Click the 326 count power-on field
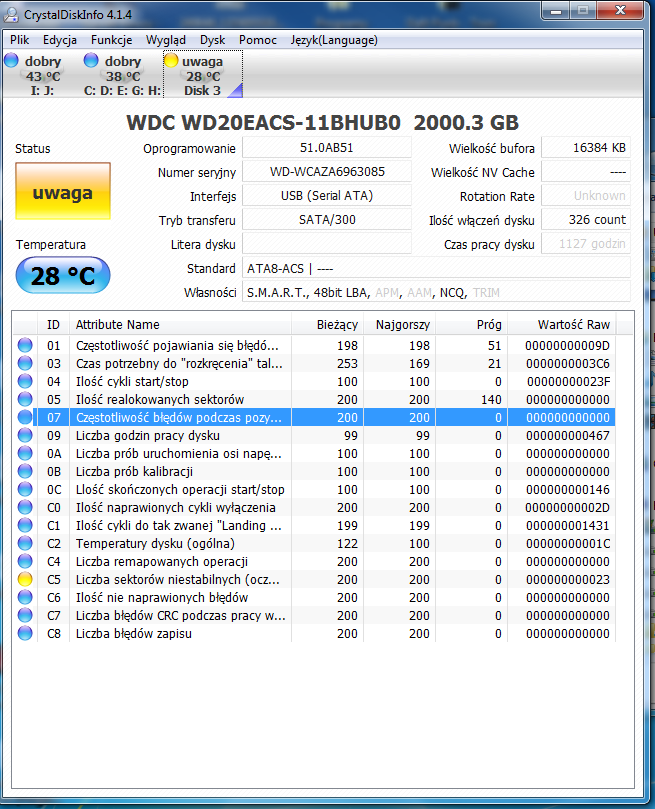 (x=586, y=220)
